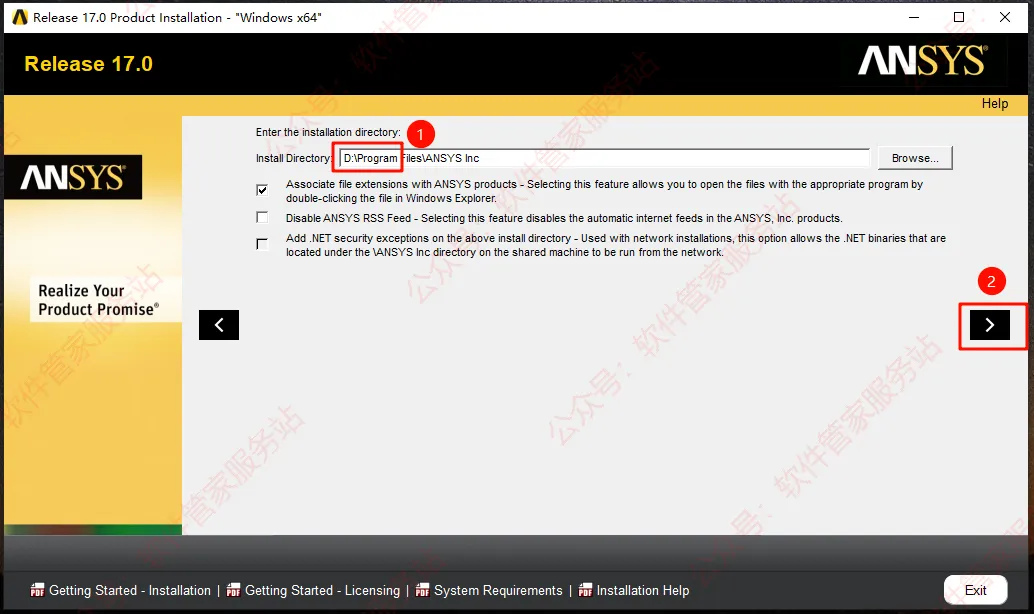Click the next arrow button
Screen dimensions: 1034x614
[x=989, y=324]
